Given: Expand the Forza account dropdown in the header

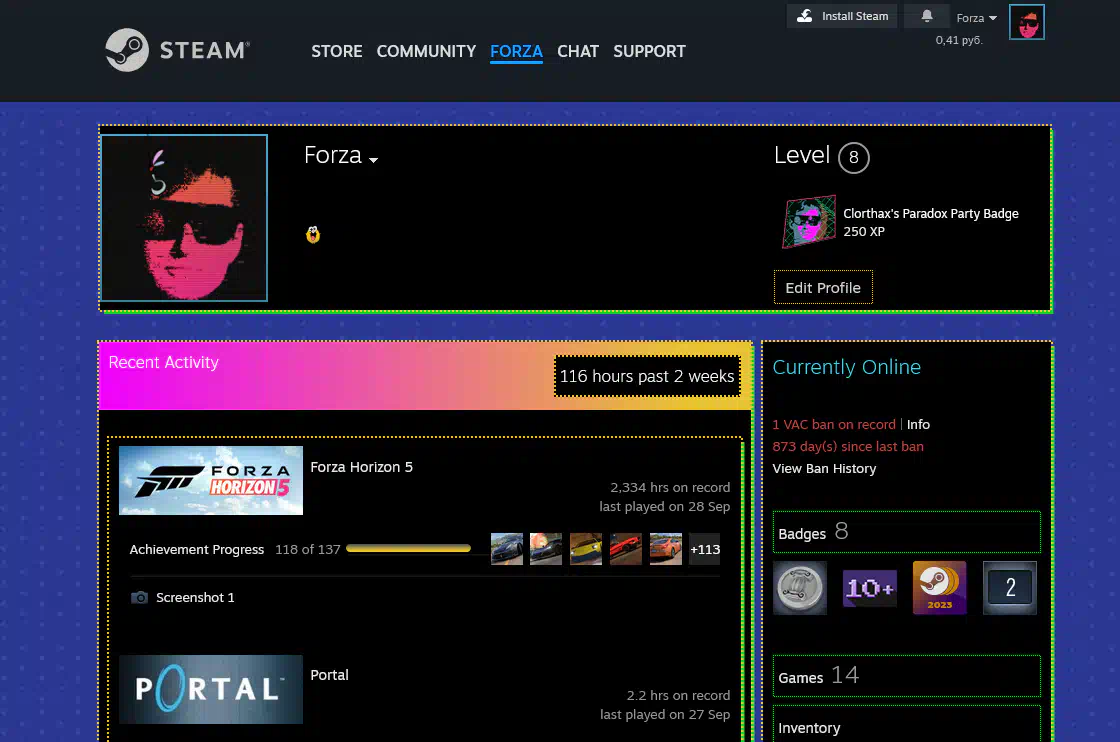Looking at the screenshot, I should pyautogui.click(x=976, y=18).
